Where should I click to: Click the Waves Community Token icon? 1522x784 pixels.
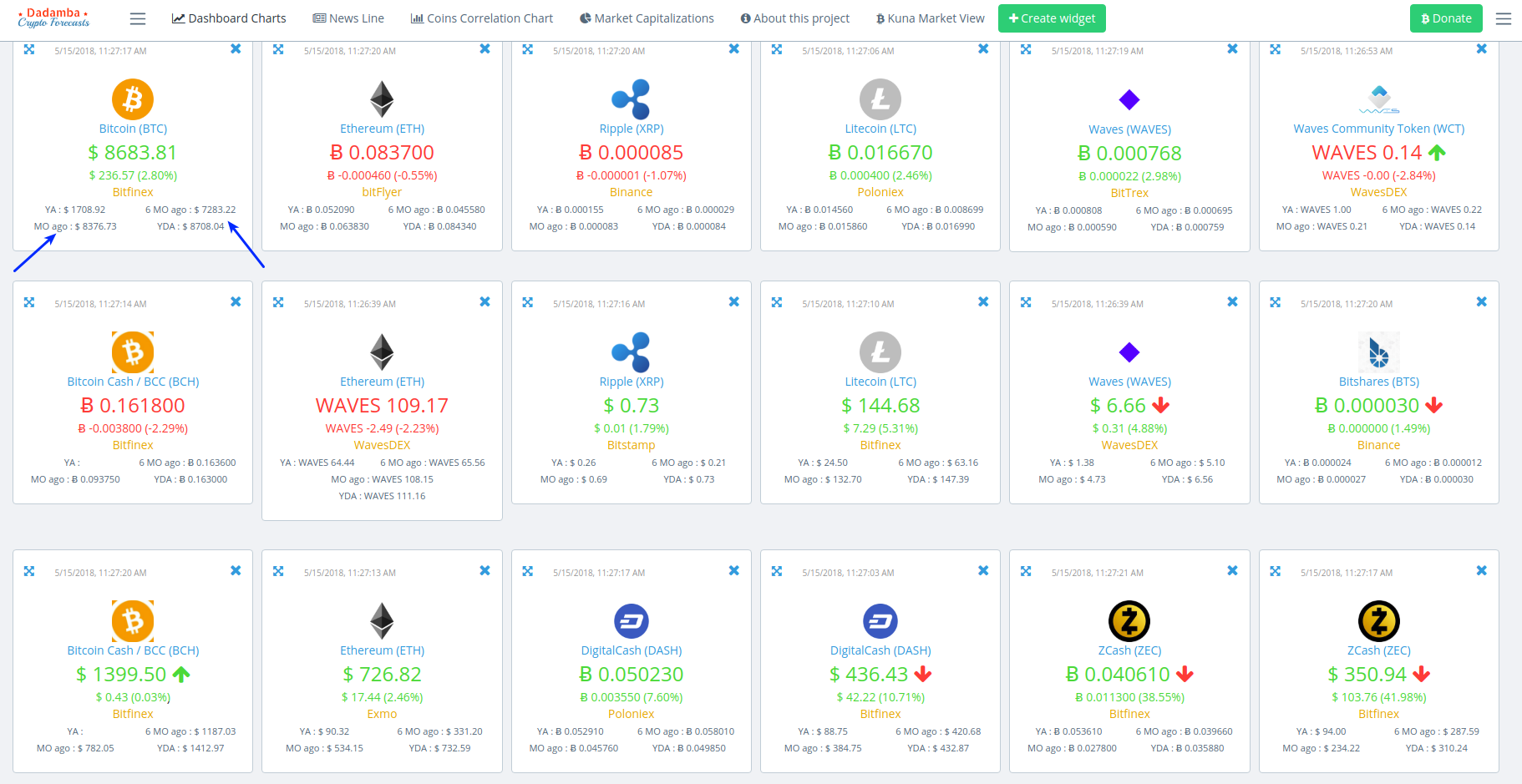(x=1378, y=99)
